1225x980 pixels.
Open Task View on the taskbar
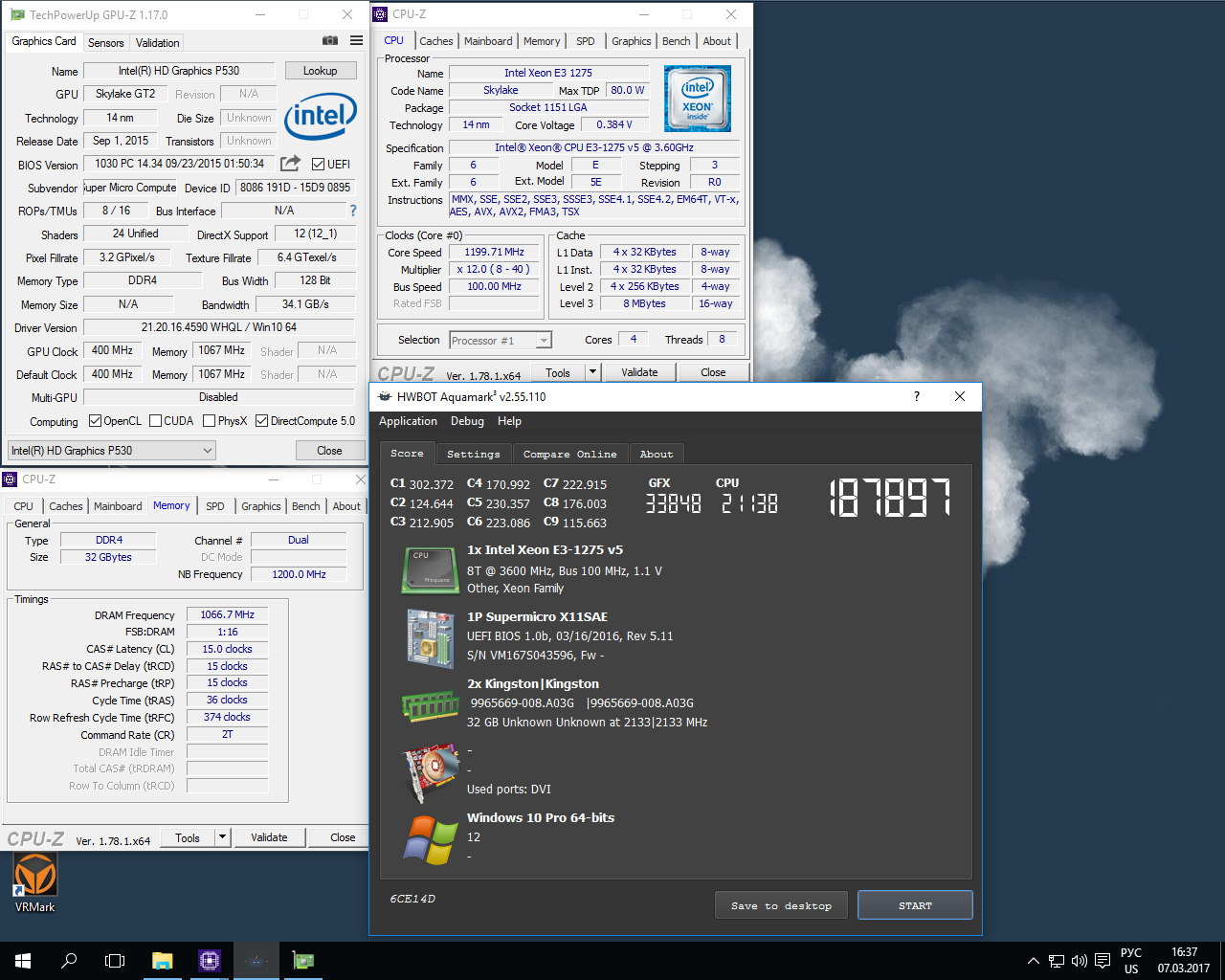pyautogui.click(x=115, y=961)
